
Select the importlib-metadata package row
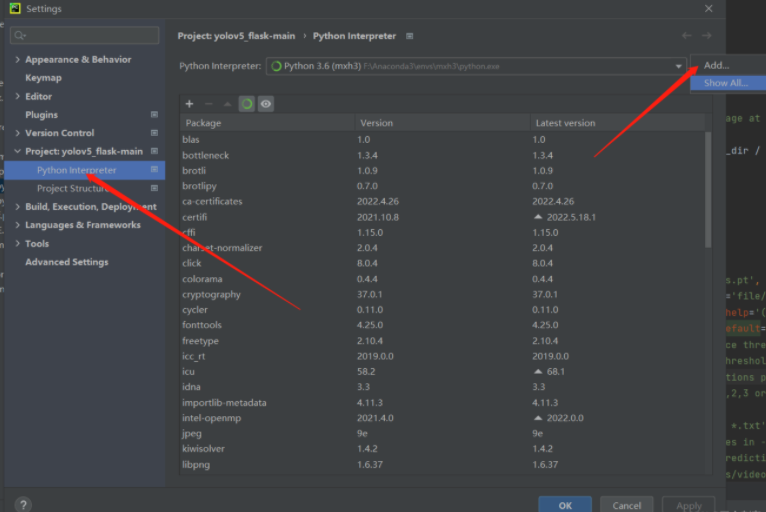click(x=443, y=403)
